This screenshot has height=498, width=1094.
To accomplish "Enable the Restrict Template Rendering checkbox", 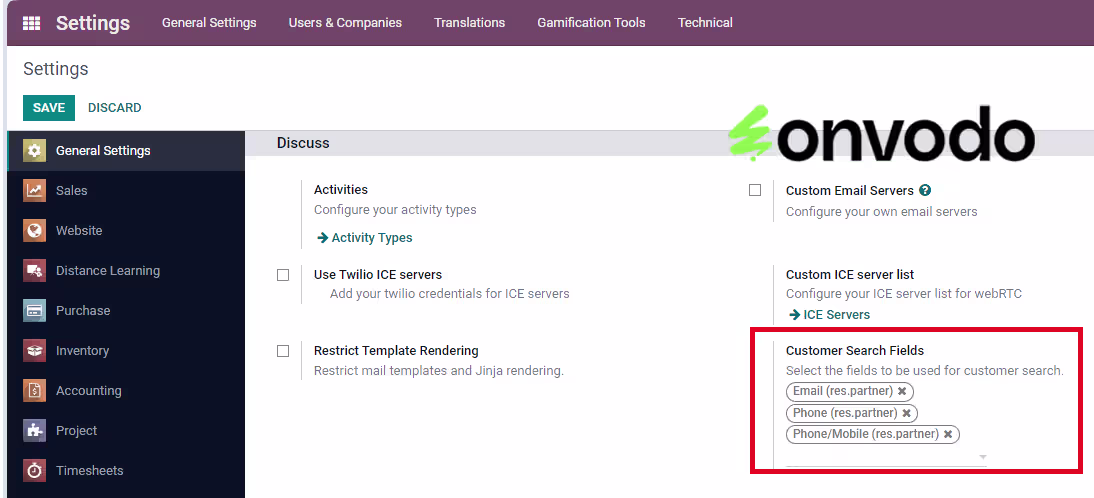I will point(283,351).
